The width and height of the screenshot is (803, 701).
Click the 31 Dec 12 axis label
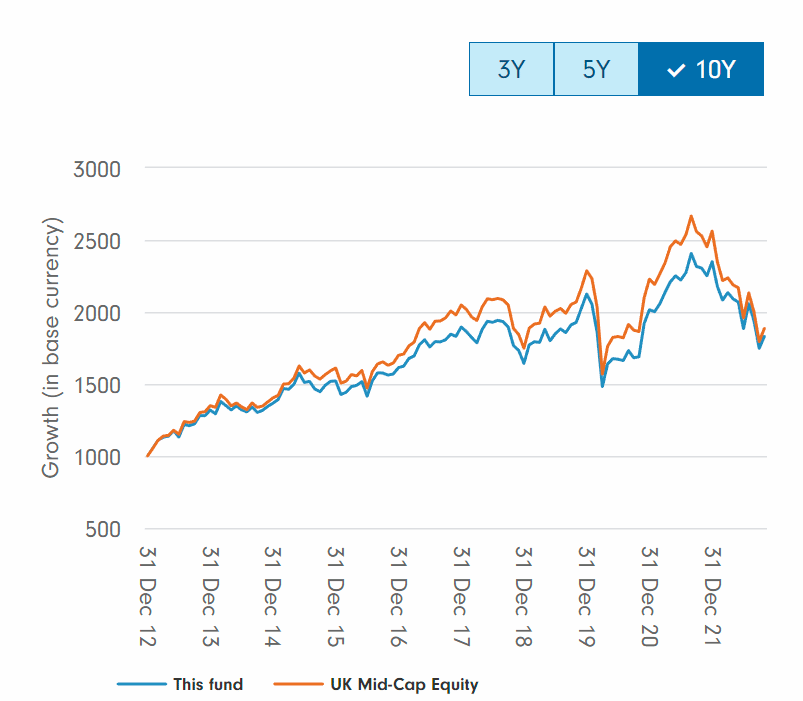[147, 597]
